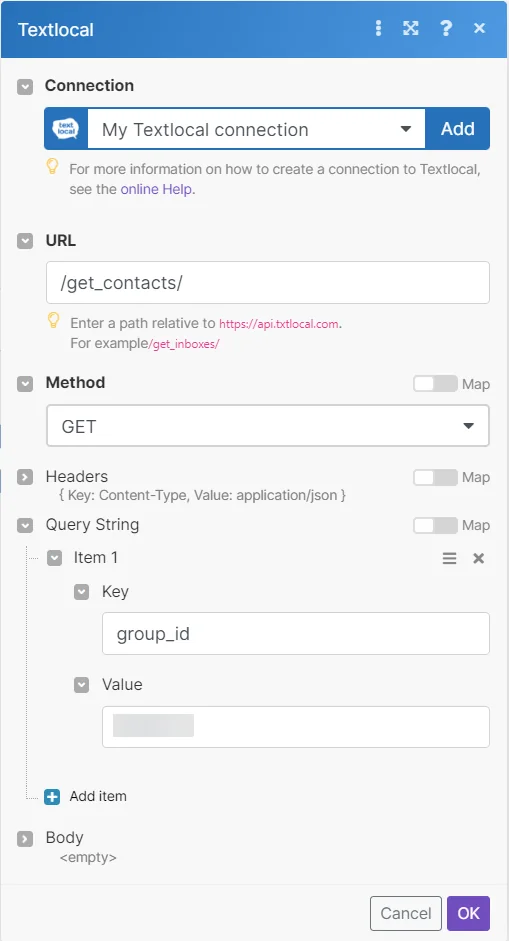Click the Textlocal logo beside connection field

pyautogui.click(x=66, y=128)
